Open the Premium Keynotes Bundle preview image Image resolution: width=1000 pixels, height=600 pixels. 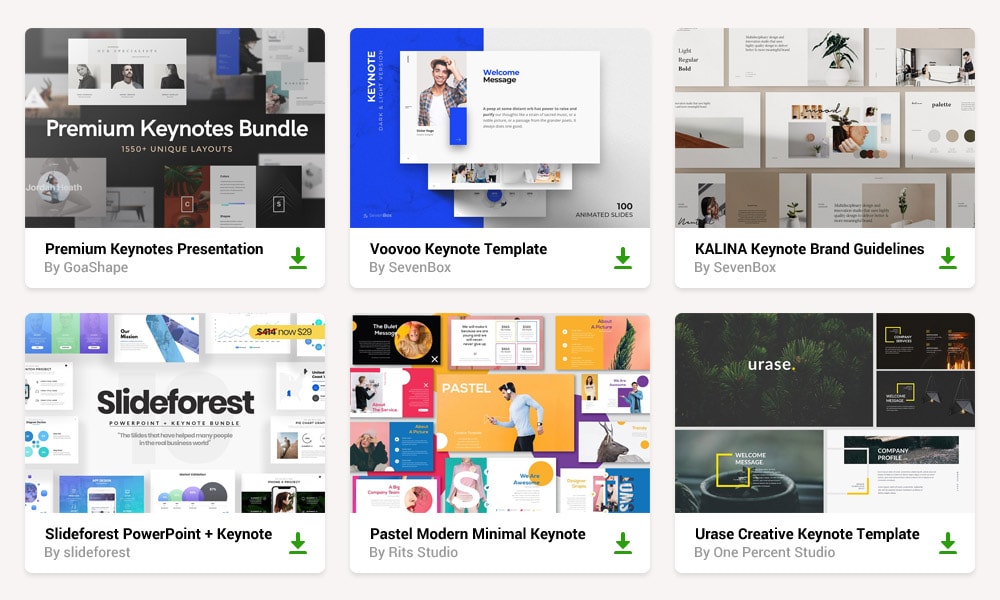coord(175,128)
